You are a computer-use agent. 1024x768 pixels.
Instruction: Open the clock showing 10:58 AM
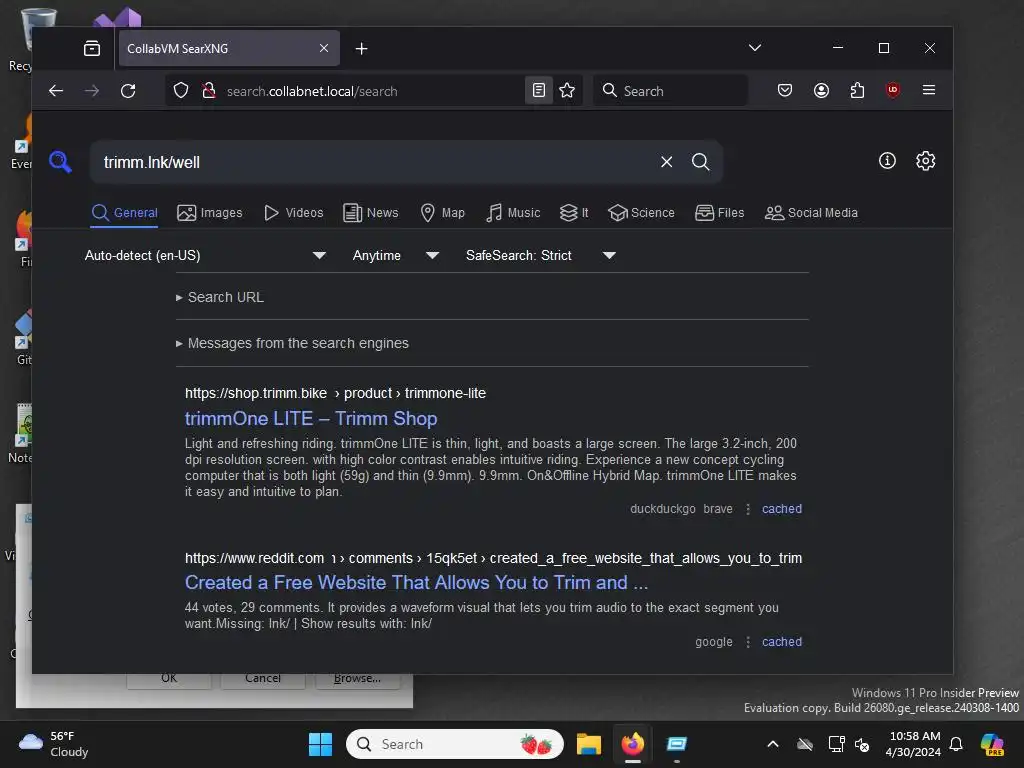914,744
